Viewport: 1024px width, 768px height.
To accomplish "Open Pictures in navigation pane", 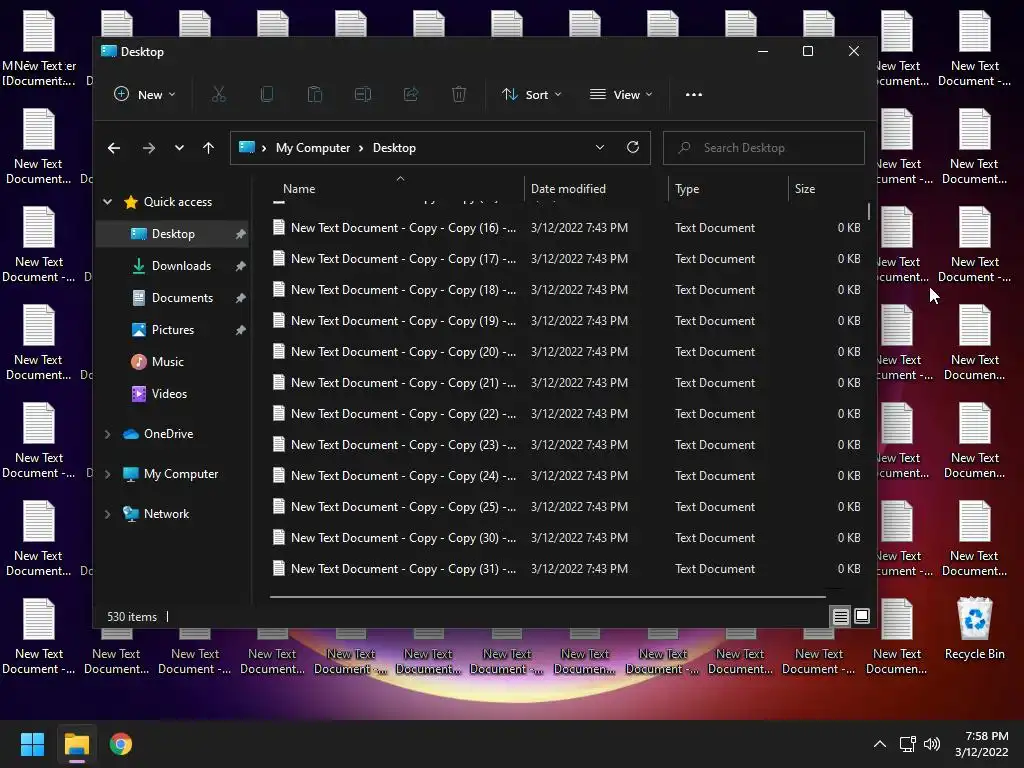I will 172,330.
